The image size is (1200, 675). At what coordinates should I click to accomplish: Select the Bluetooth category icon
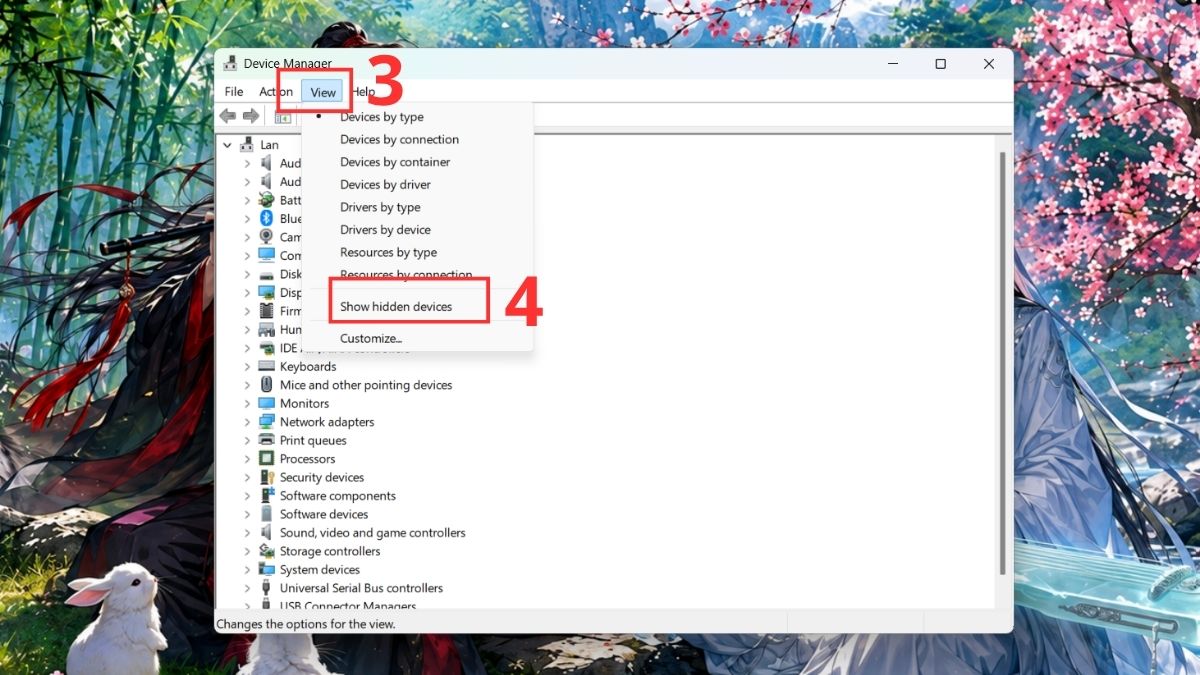267,218
